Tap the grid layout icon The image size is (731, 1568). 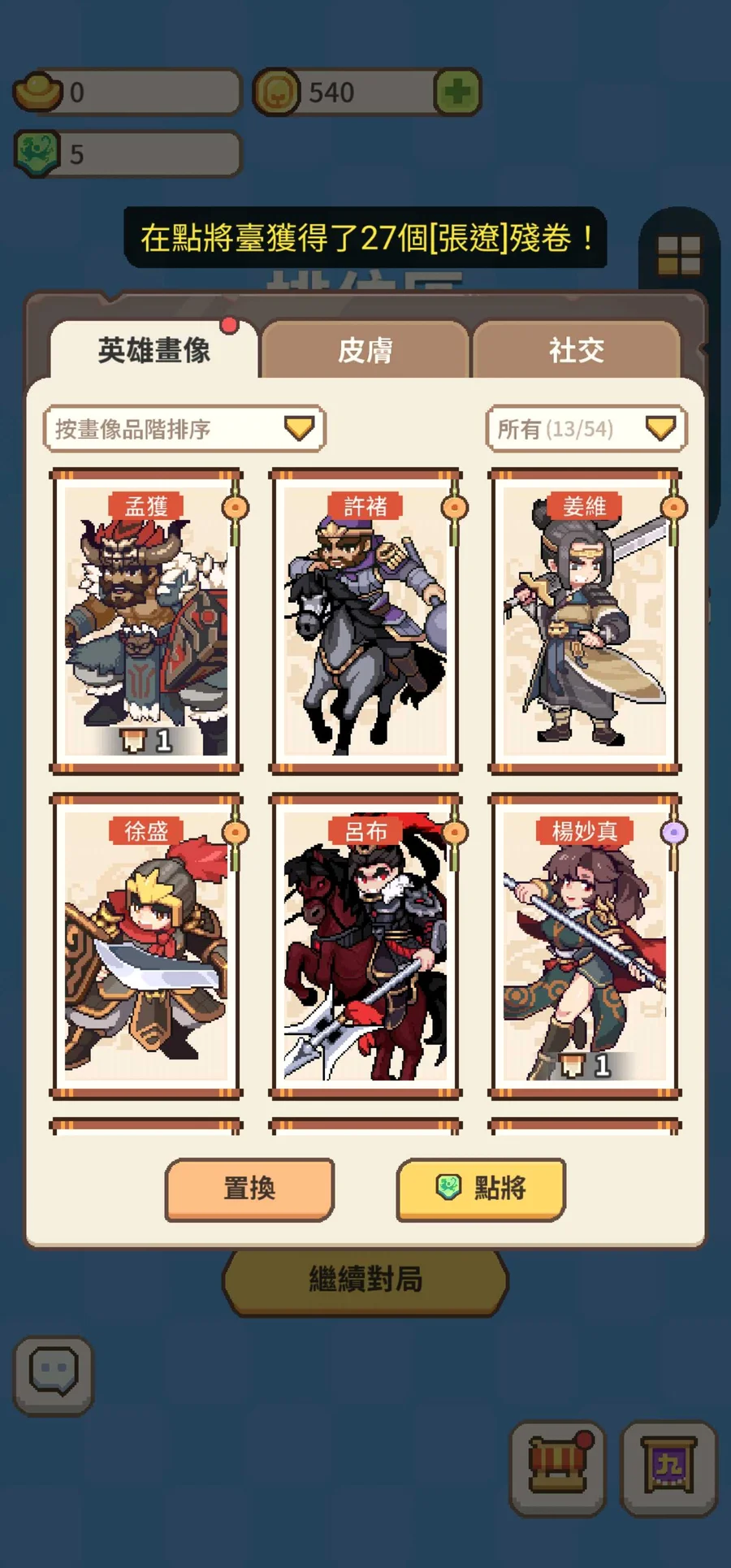678,256
